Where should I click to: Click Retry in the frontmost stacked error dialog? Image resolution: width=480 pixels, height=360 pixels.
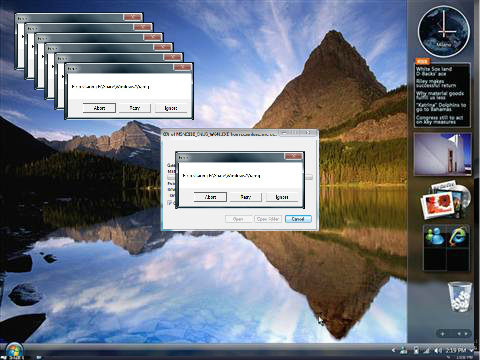(135, 108)
